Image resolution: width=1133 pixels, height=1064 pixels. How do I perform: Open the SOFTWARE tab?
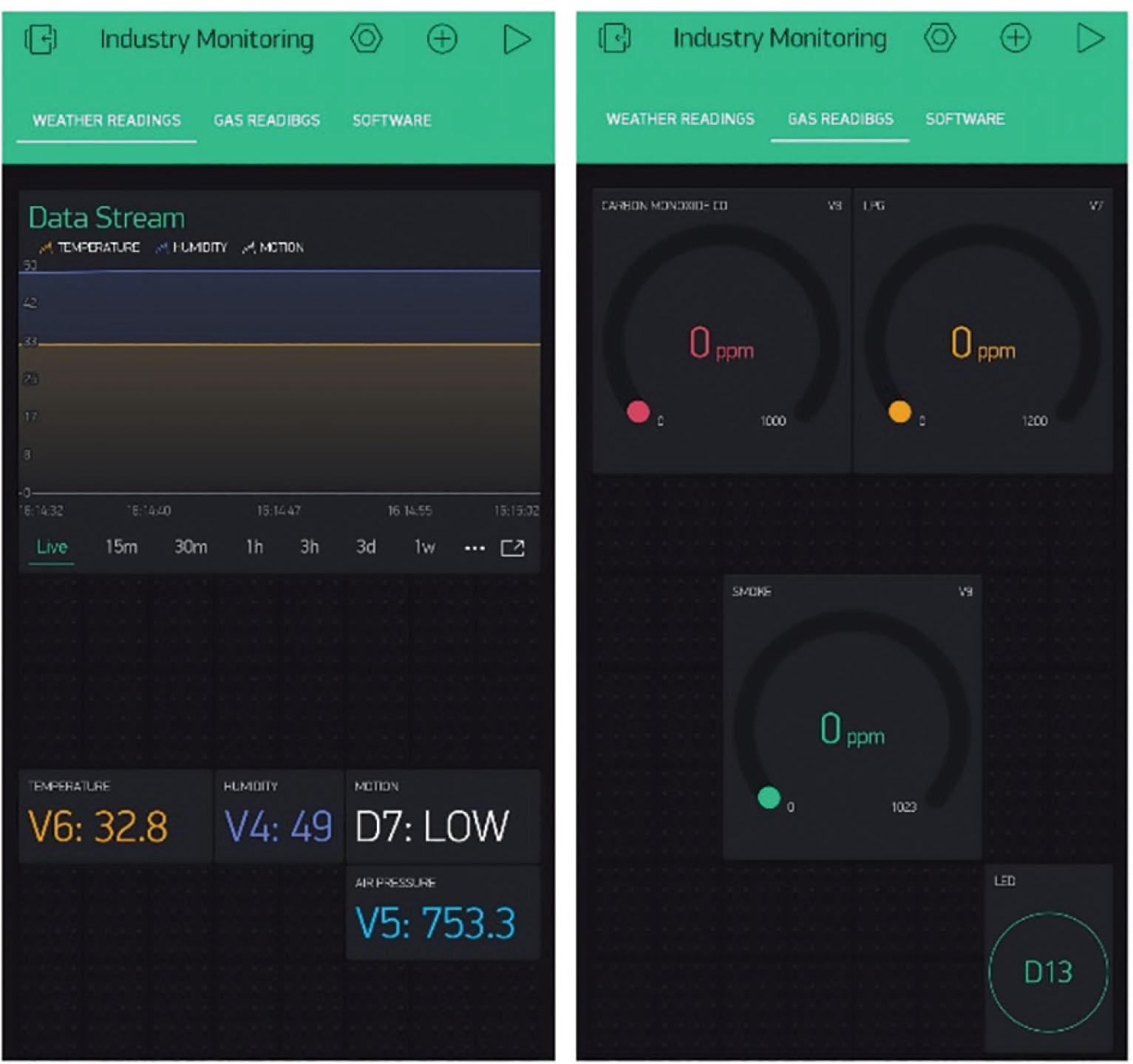coord(392,120)
